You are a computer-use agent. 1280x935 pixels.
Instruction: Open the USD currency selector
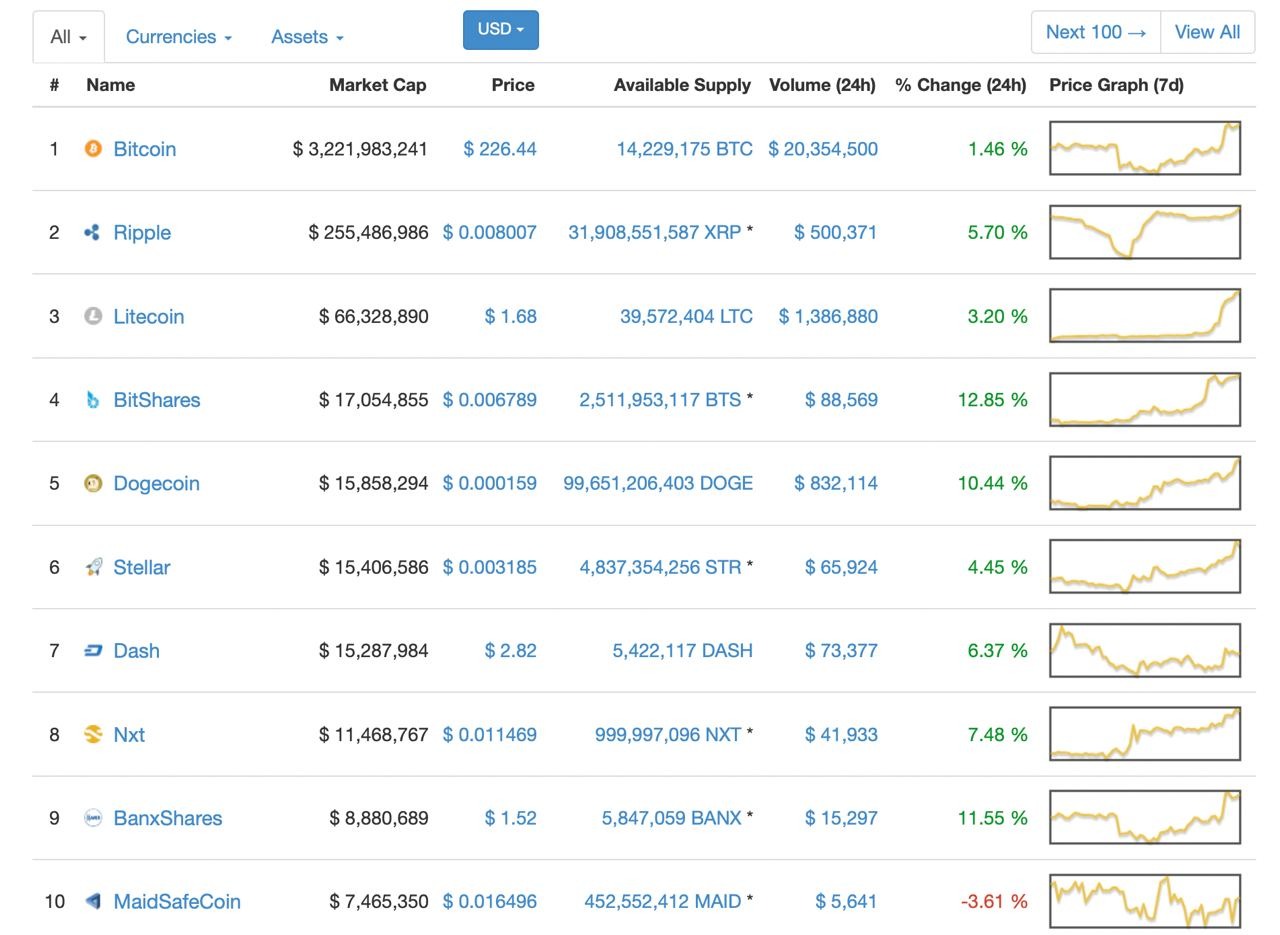[x=501, y=30]
